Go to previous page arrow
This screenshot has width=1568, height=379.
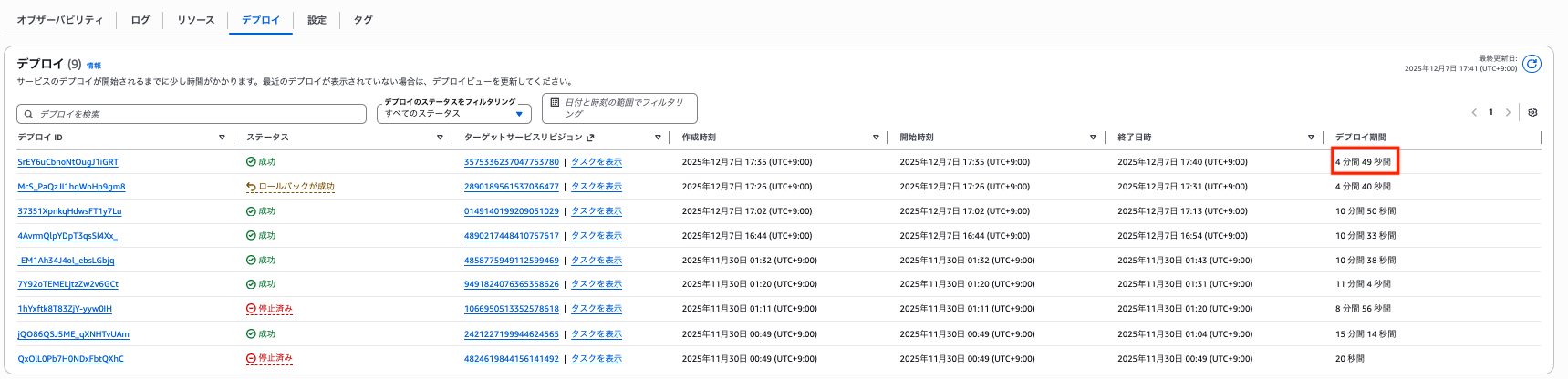pos(1474,112)
